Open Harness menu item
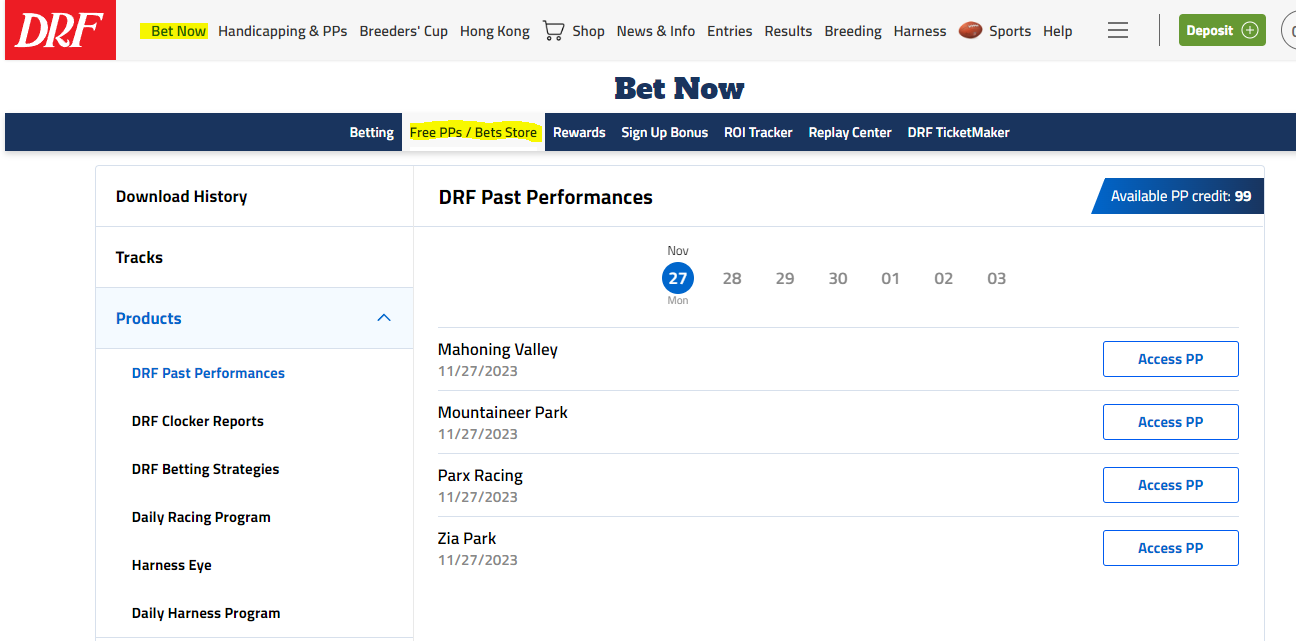The width and height of the screenshot is (1296, 641). (920, 31)
